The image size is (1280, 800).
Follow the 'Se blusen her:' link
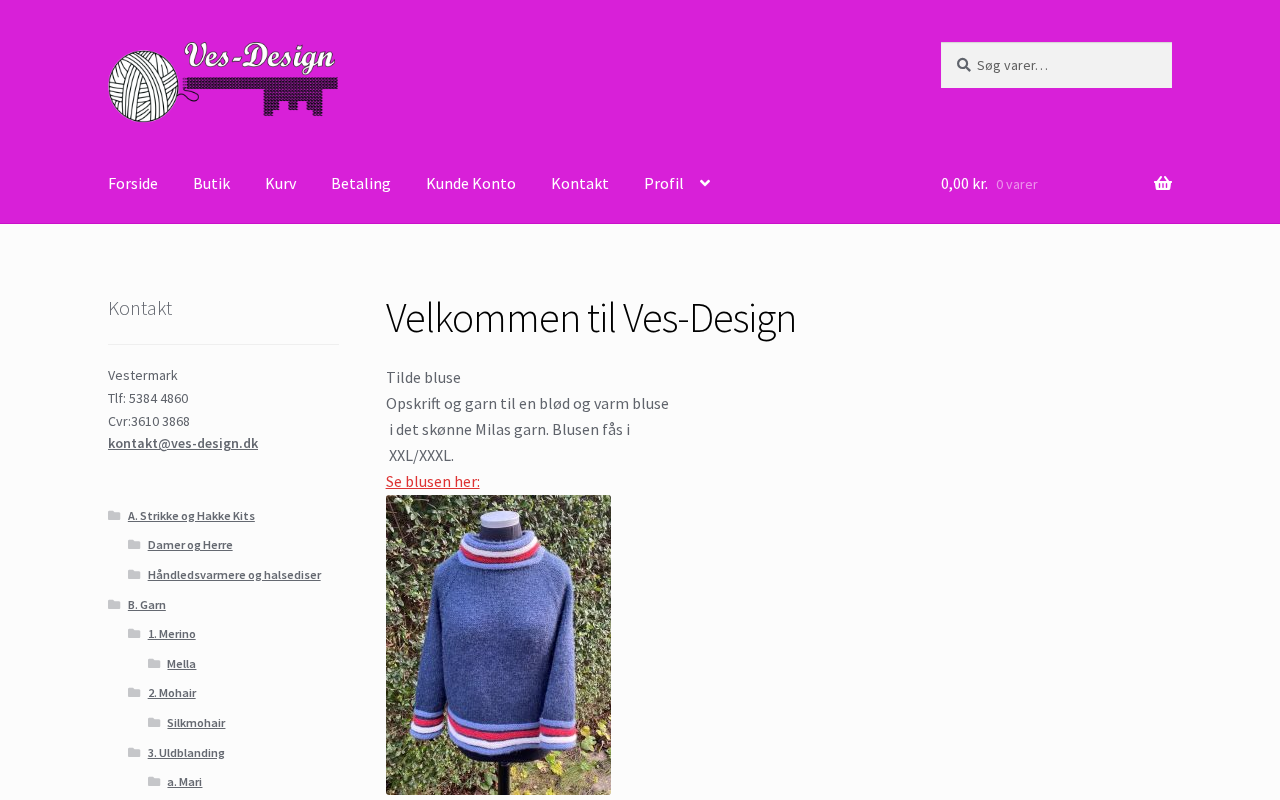[x=433, y=481]
